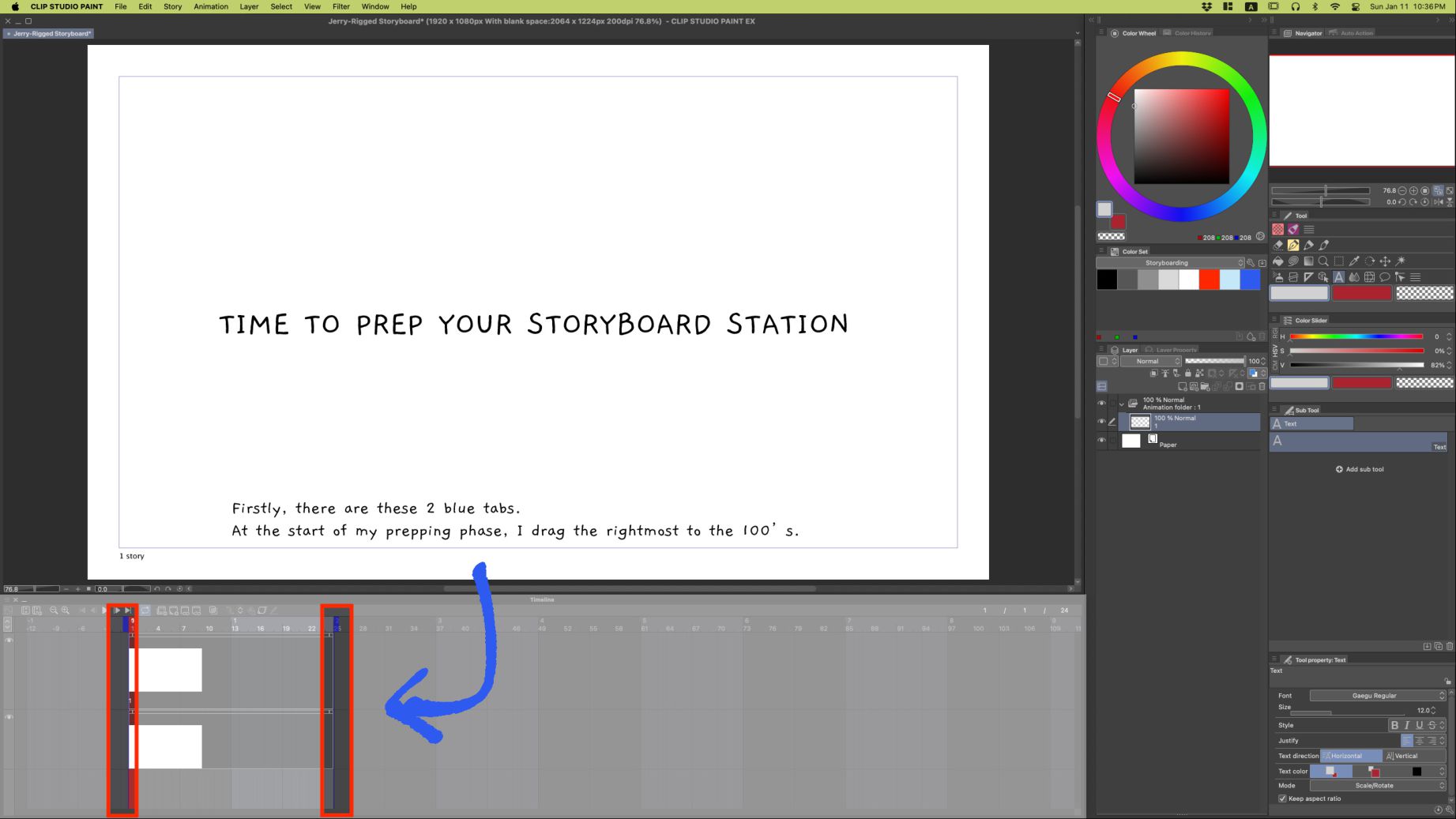Screen dimensions: 1456x819
Task: Select the highlighted Pen tool
Action: (x=1293, y=245)
